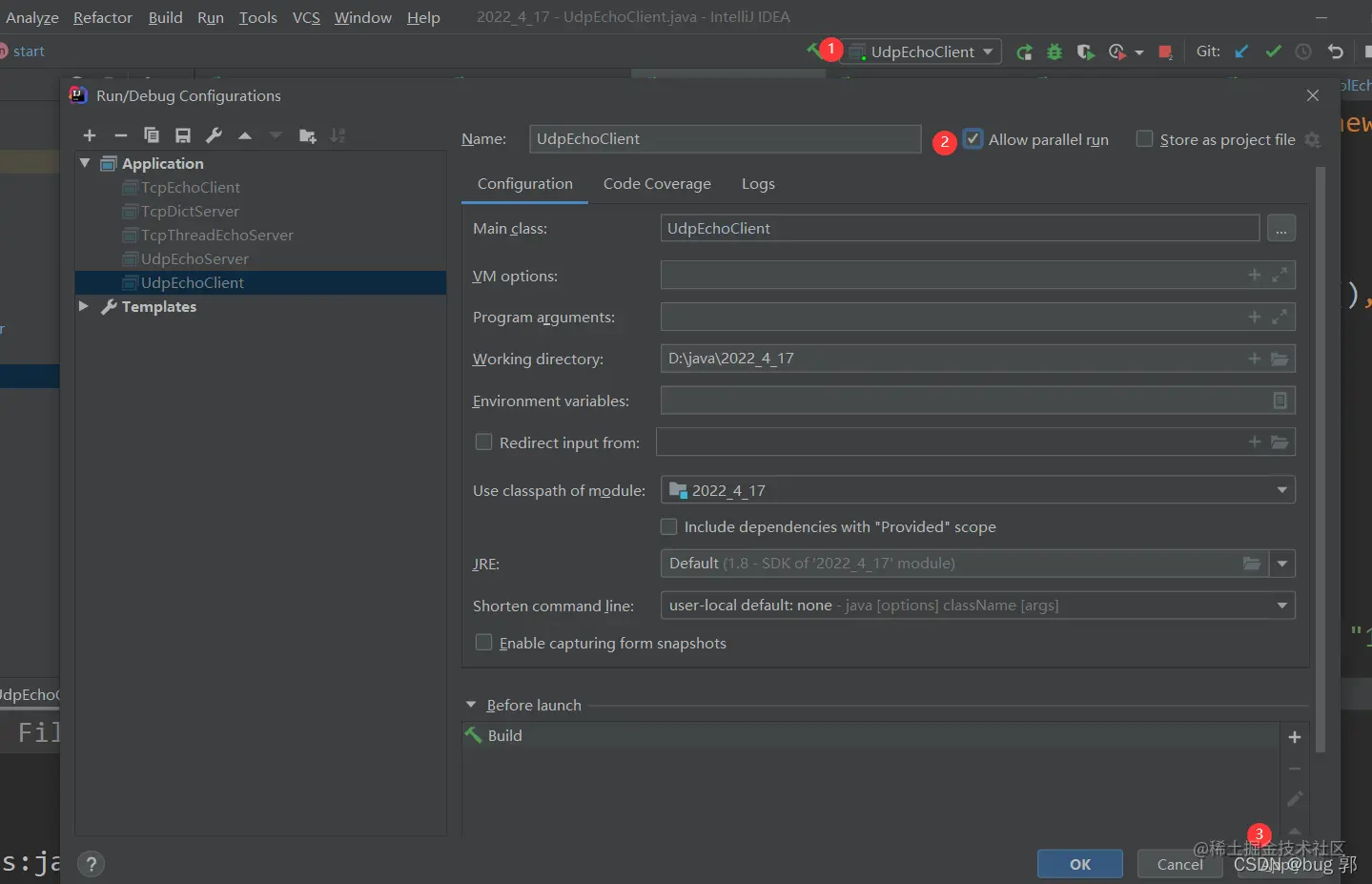Browse for an alternative JRE folder
1372x884 pixels.
pos(1252,564)
